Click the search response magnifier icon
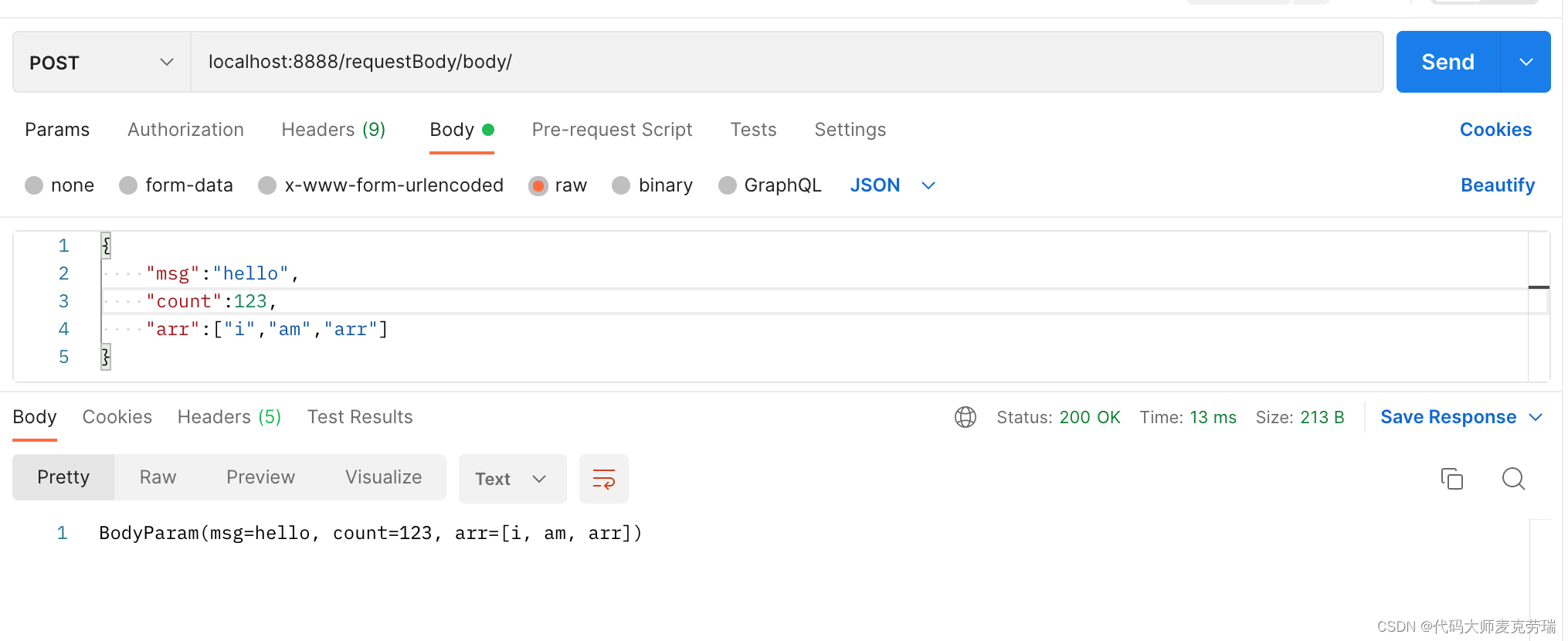 click(1514, 479)
